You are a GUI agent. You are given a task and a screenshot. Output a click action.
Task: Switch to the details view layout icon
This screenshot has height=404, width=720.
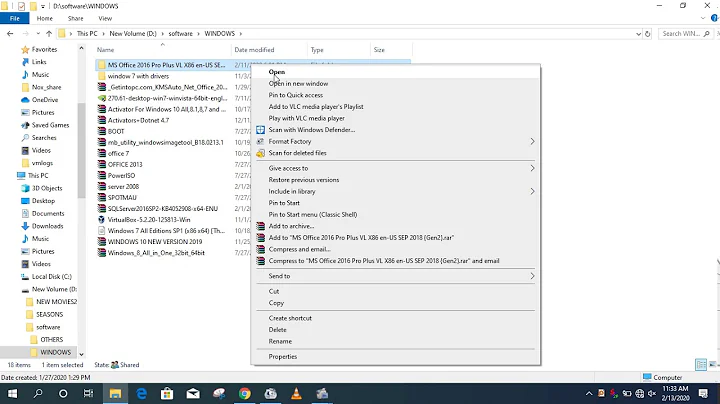pos(701,365)
